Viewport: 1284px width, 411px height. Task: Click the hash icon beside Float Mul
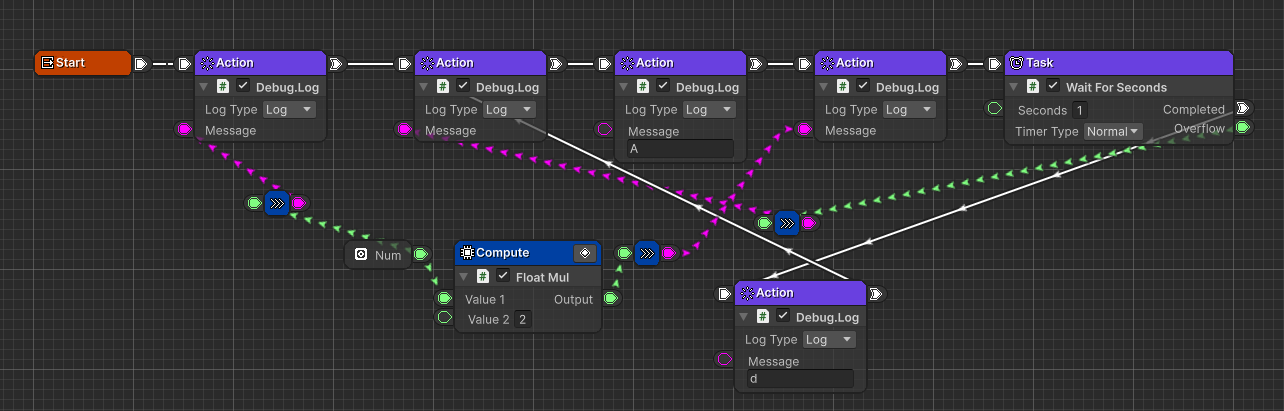click(x=483, y=277)
